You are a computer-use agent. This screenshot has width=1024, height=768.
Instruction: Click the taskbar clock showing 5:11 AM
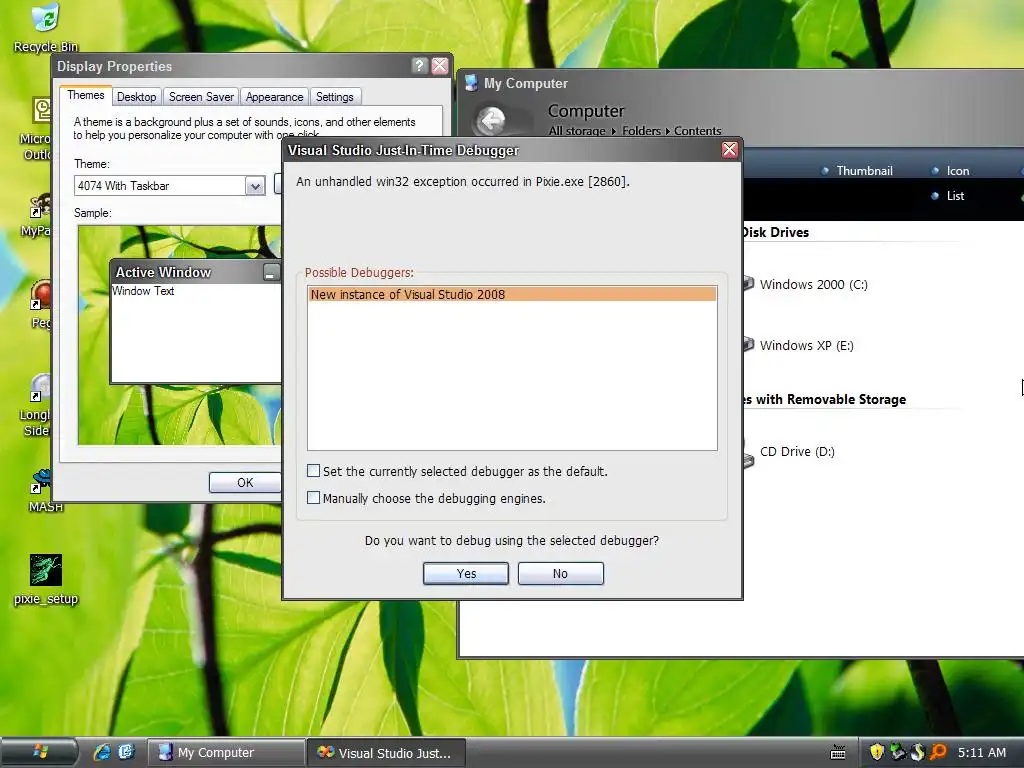982,752
